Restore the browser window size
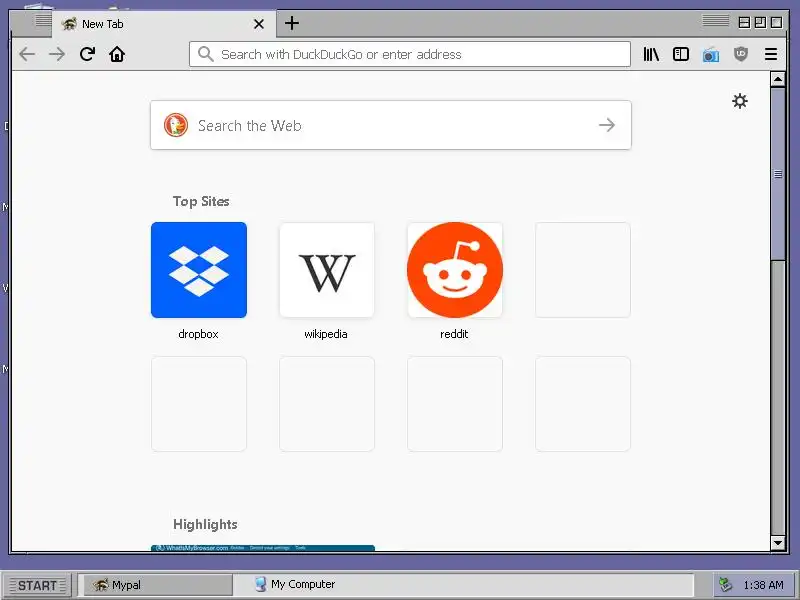 [760, 22]
